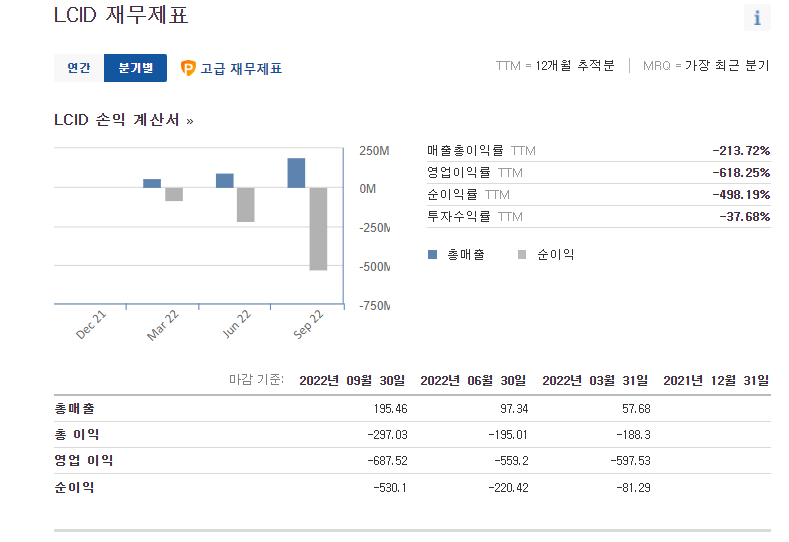This screenshot has height=542, width=789.
Task: Click the -618.25% value
Action: (741, 173)
